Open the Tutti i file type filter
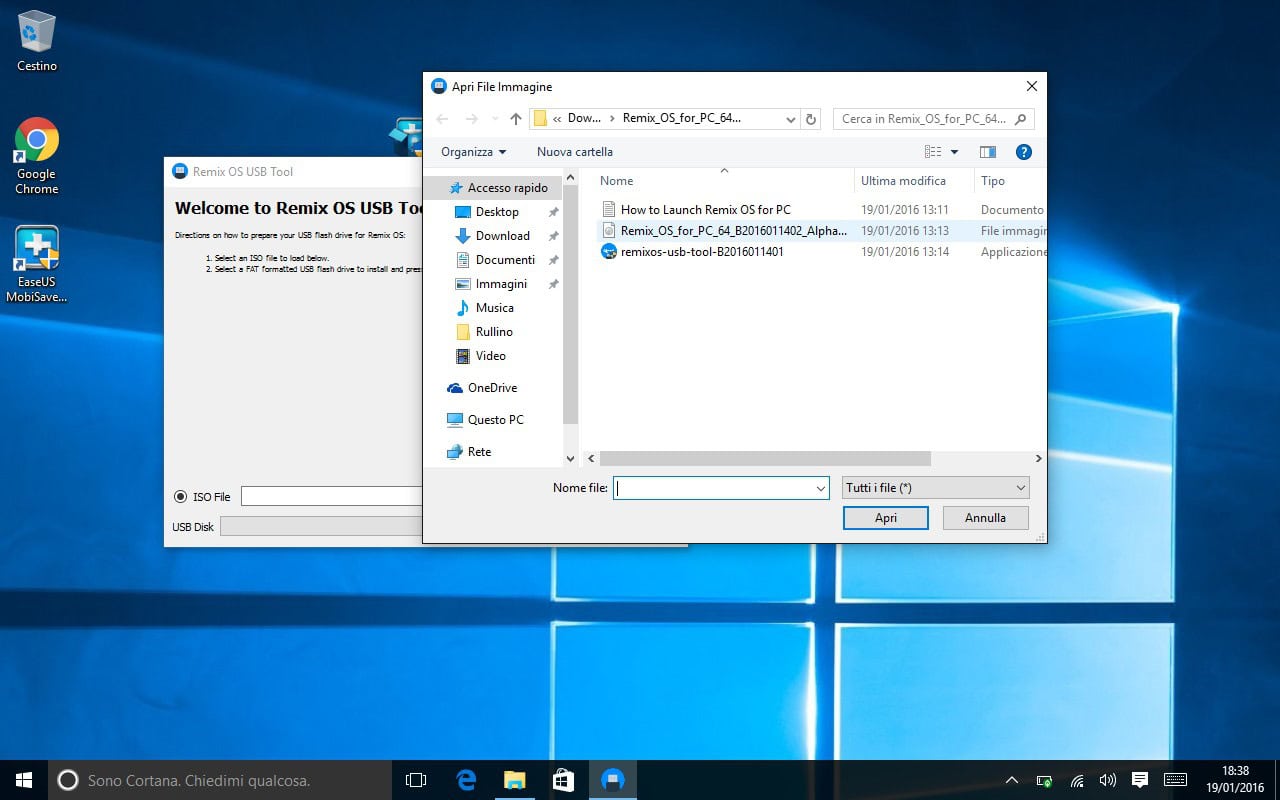This screenshot has width=1280, height=800. (936, 488)
